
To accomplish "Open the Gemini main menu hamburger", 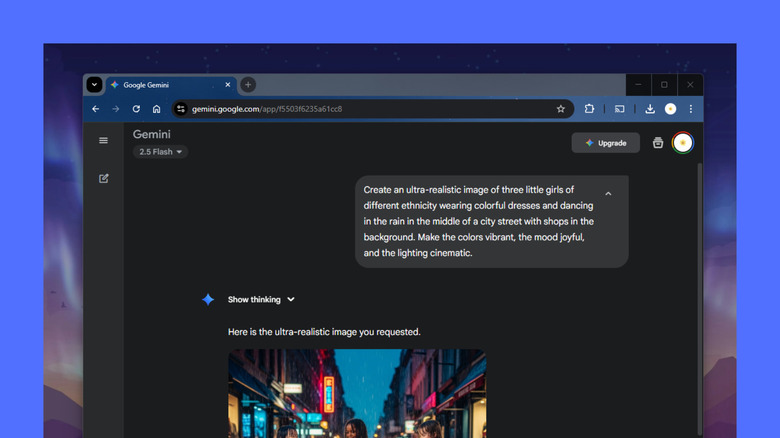I will pos(103,141).
